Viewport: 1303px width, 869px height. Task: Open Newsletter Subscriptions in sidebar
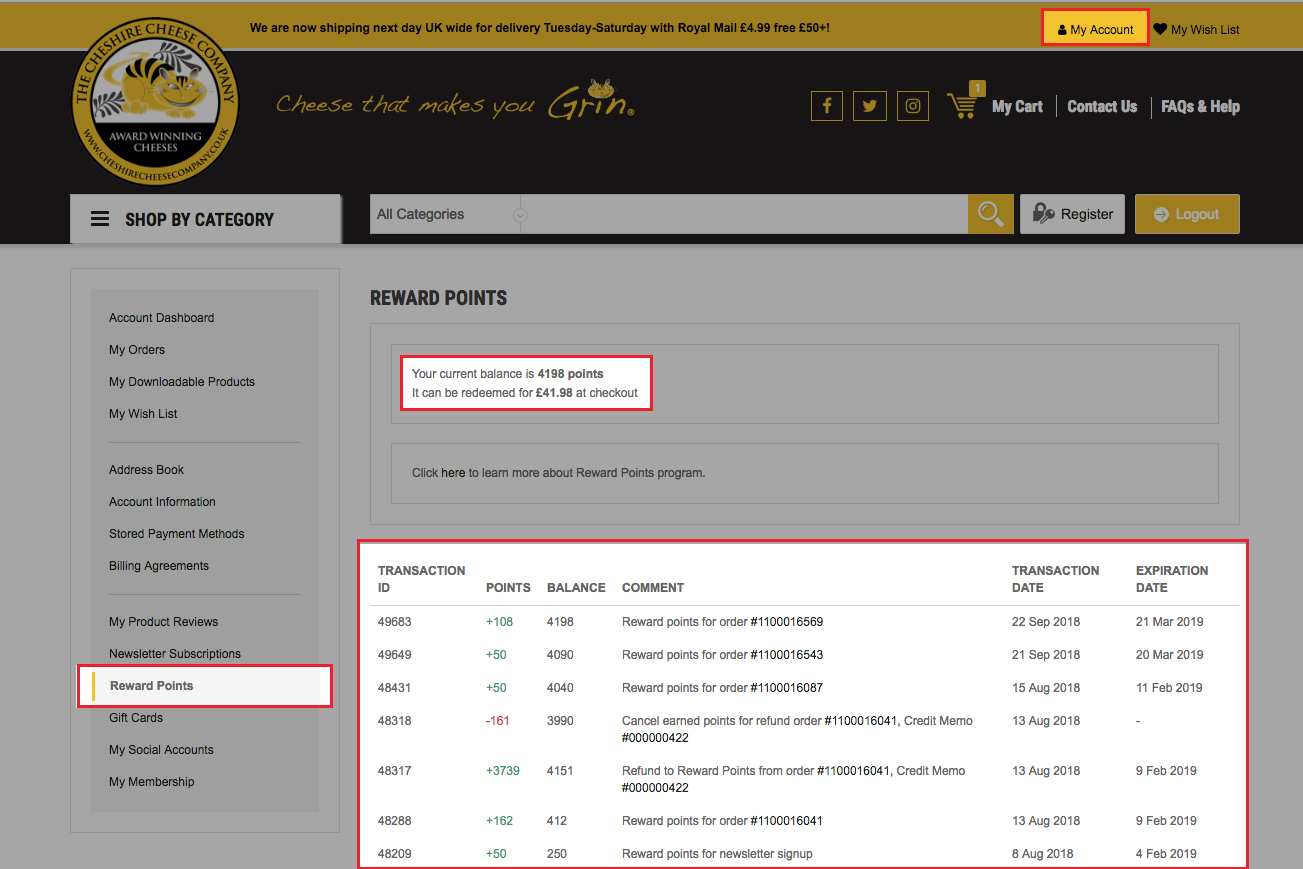pyautogui.click(x=175, y=654)
